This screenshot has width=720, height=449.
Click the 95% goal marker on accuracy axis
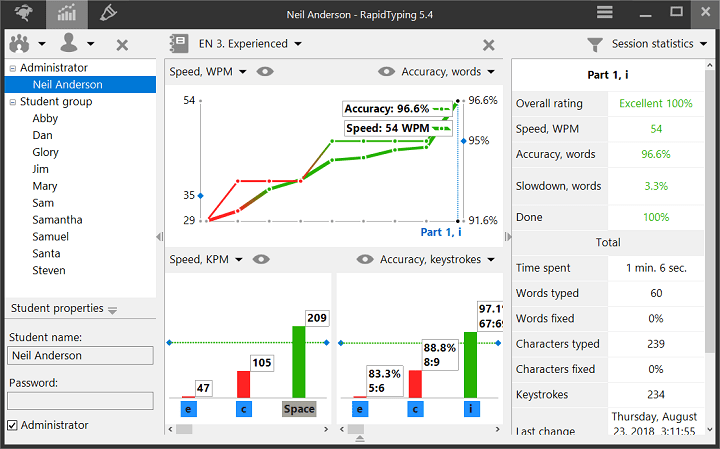coord(463,141)
